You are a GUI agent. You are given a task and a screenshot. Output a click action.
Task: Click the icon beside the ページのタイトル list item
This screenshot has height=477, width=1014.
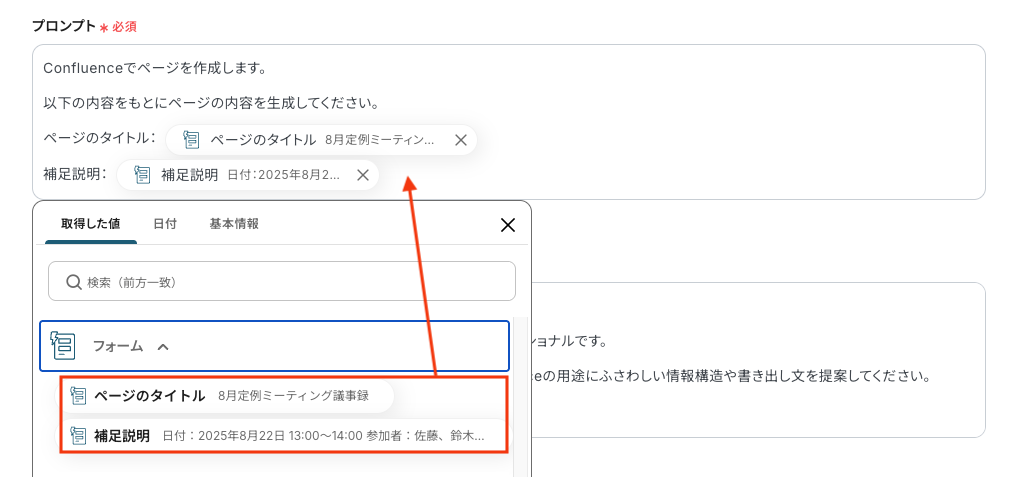coord(78,396)
